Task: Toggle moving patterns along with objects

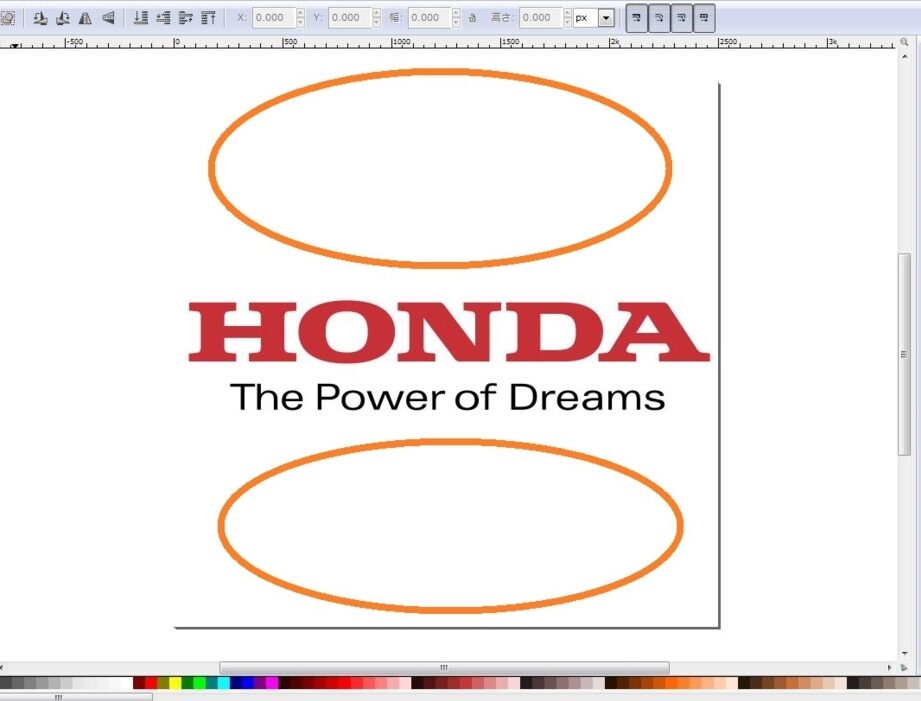Action: click(704, 18)
